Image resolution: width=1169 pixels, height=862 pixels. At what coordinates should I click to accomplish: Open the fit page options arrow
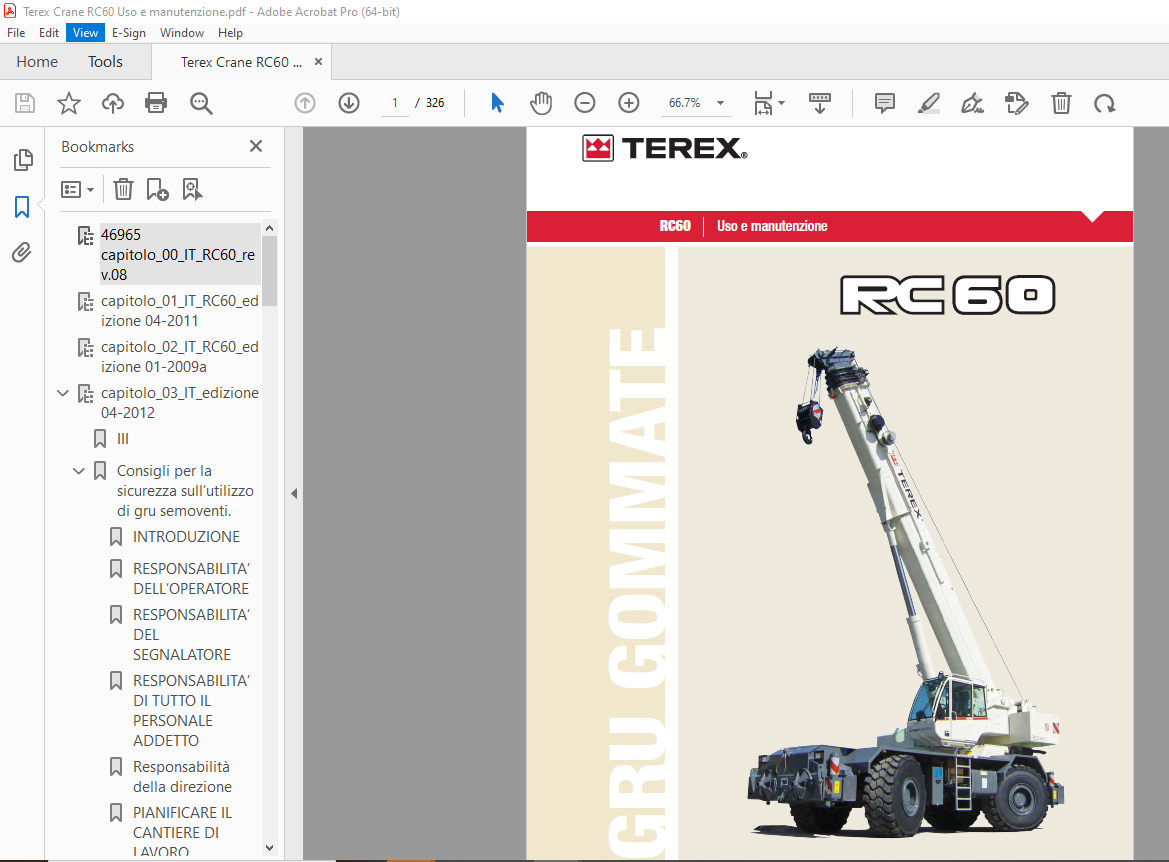pos(781,103)
